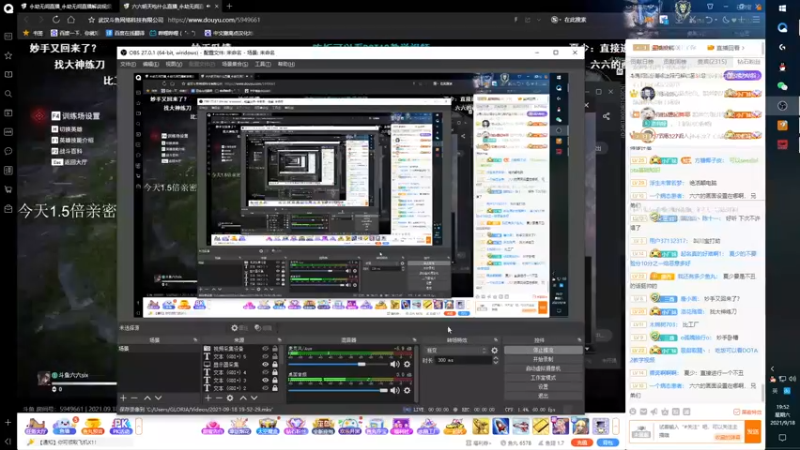Viewport: 800px width, 450px height.
Task: Open OBS 编辑(E) menu
Action: point(151,64)
